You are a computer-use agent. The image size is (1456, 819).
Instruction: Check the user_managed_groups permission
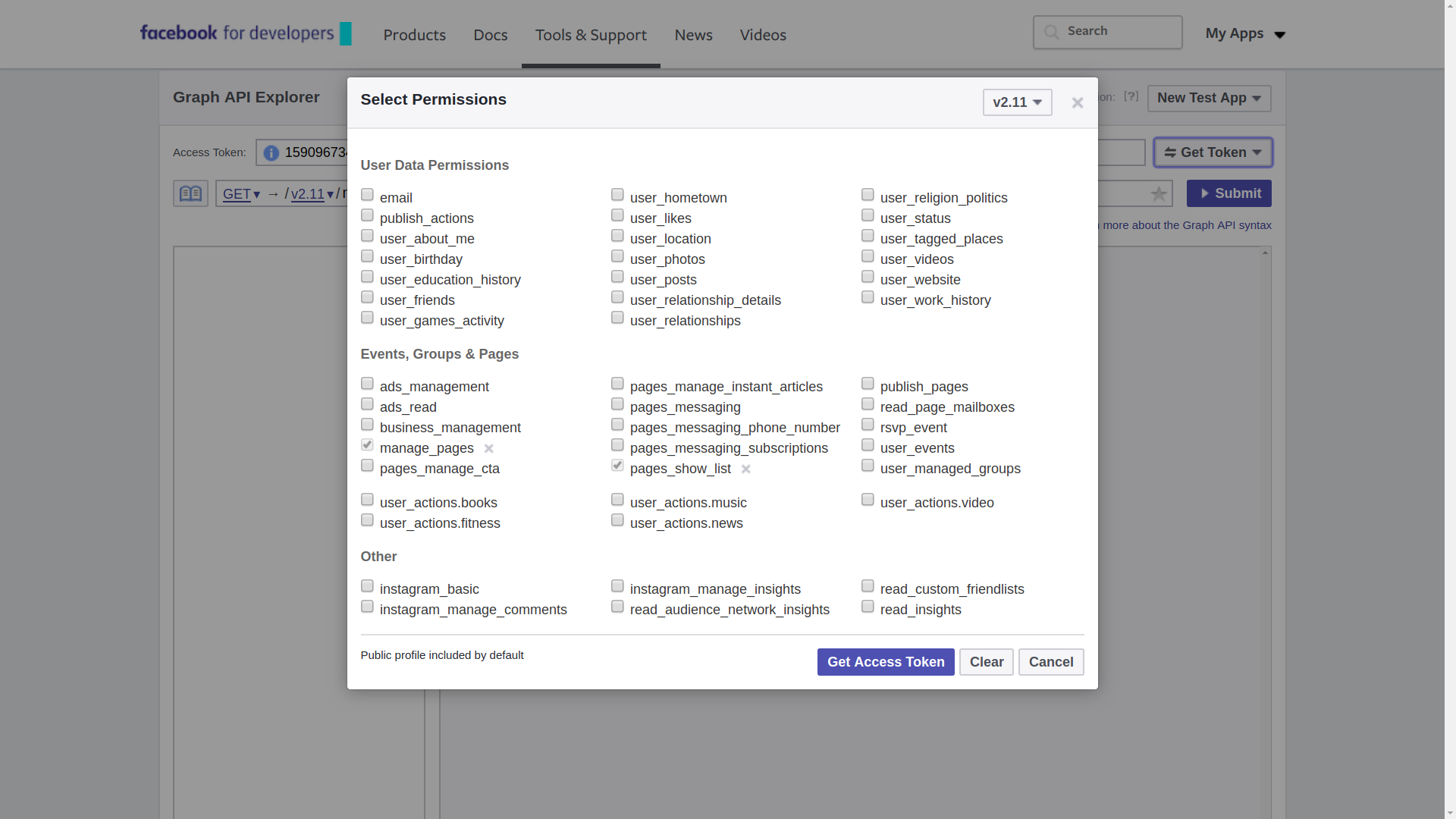[x=868, y=466]
